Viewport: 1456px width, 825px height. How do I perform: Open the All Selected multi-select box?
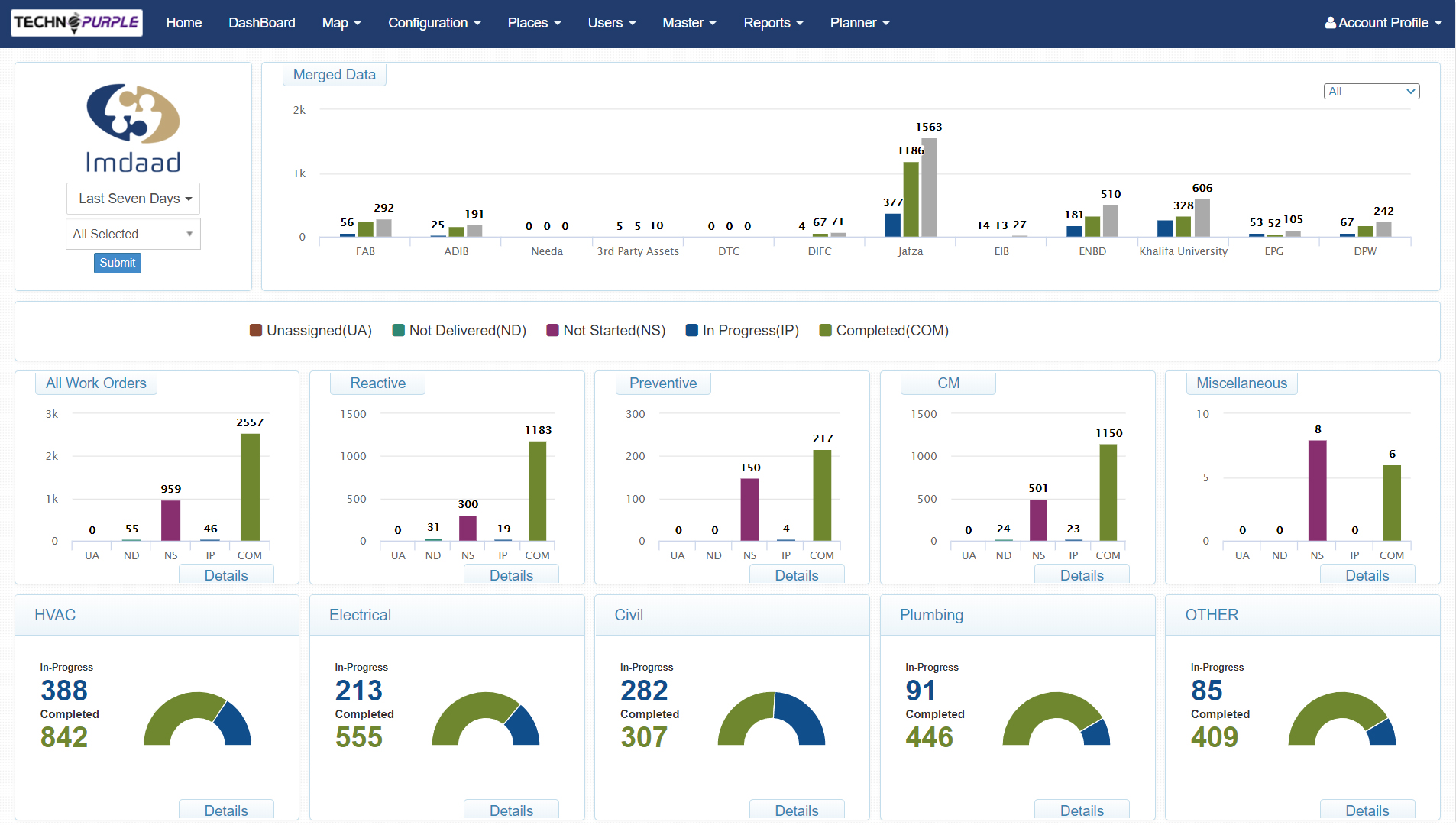[133, 234]
